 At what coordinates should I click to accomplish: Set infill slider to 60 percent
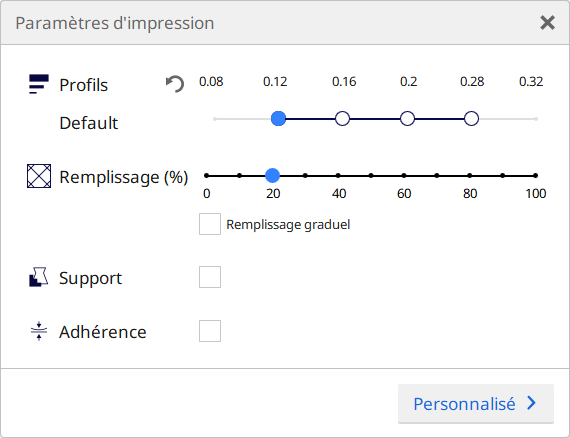click(x=404, y=176)
